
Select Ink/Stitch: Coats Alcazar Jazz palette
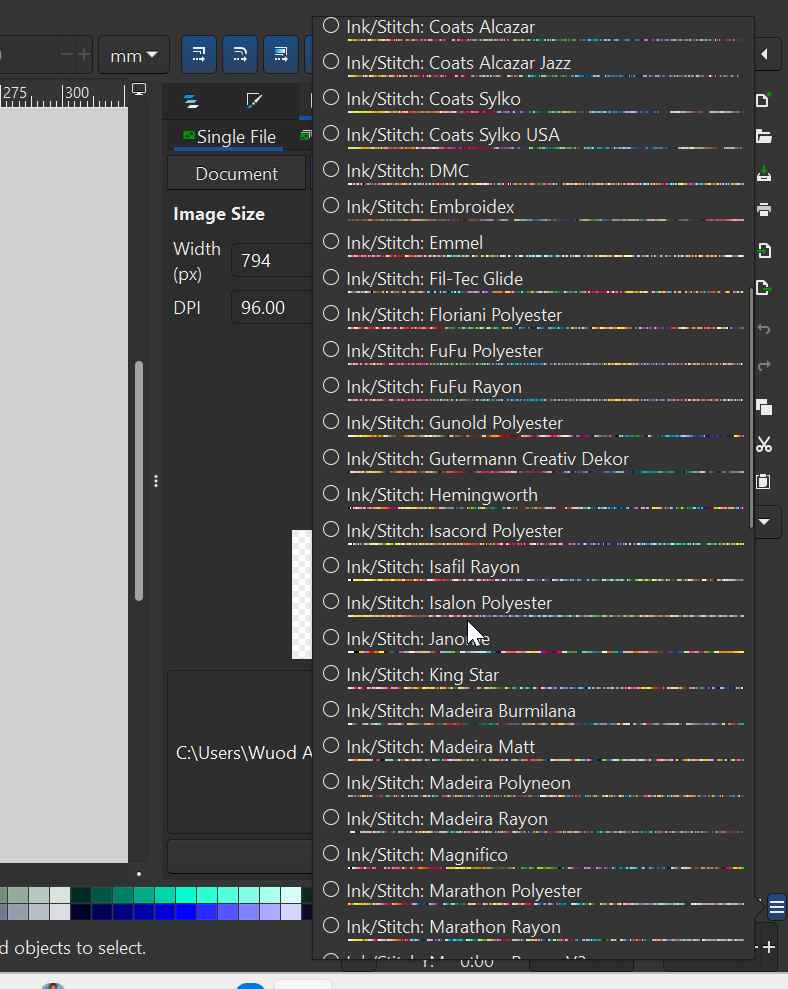click(x=533, y=65)
